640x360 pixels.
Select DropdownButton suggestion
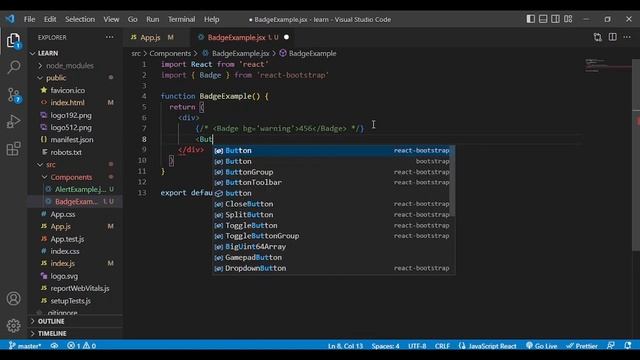point(331,268)
